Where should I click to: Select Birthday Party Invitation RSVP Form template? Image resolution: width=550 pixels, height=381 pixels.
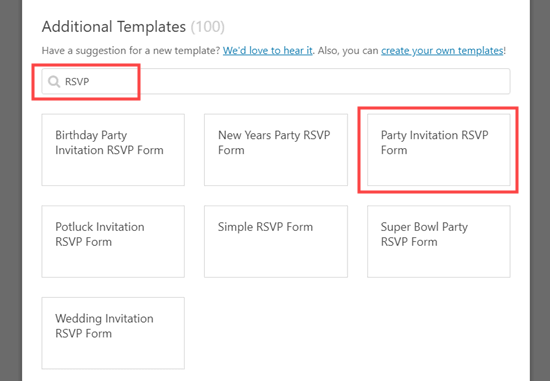pyautogui.click(x=113, y=150)
